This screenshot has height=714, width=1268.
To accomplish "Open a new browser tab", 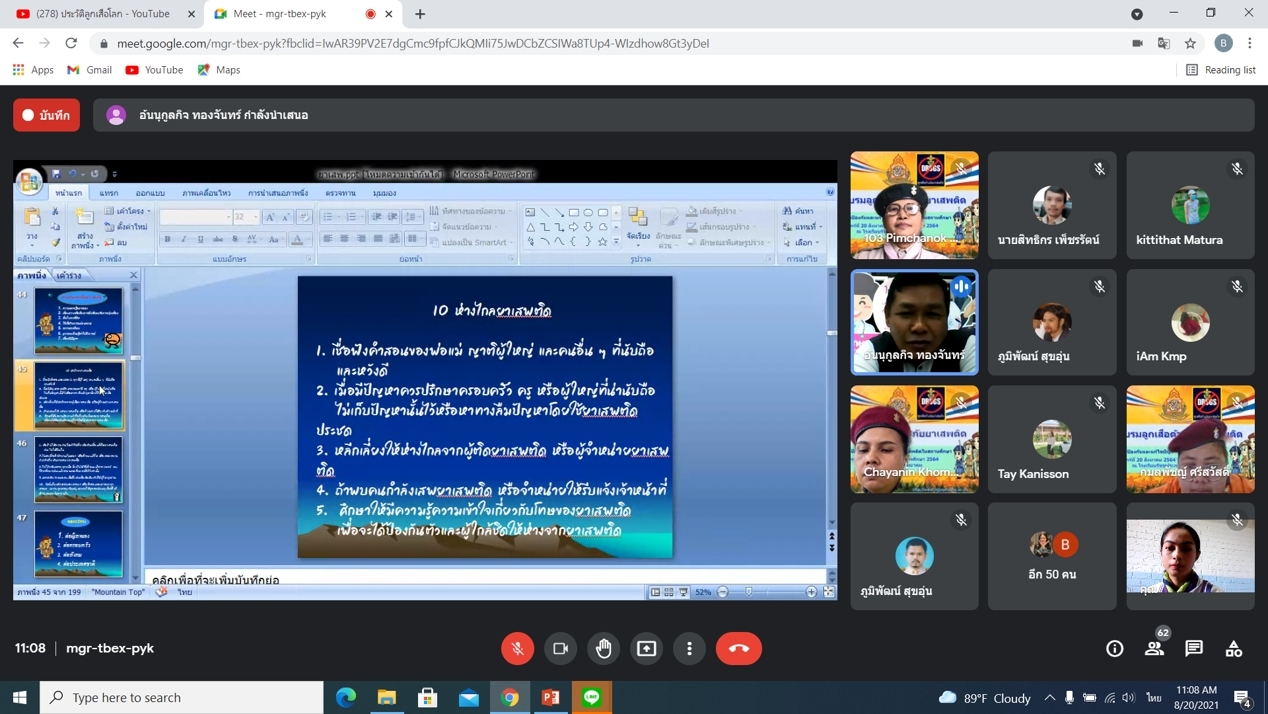I will point(420,14).
